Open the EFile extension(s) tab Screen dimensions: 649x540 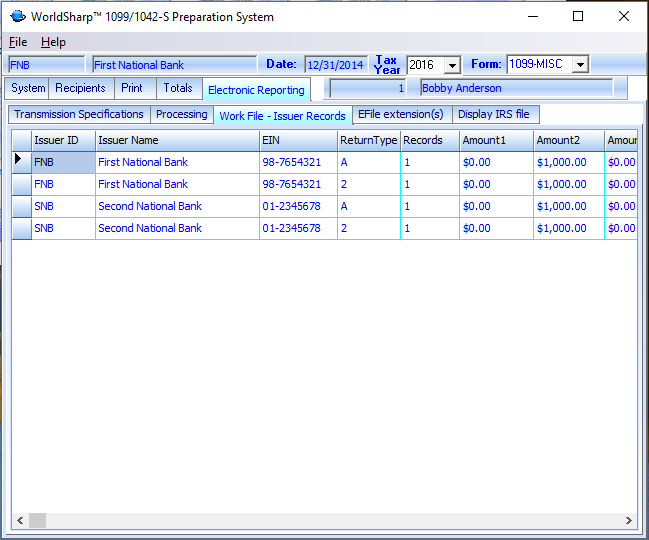click(x=400, y=115)
